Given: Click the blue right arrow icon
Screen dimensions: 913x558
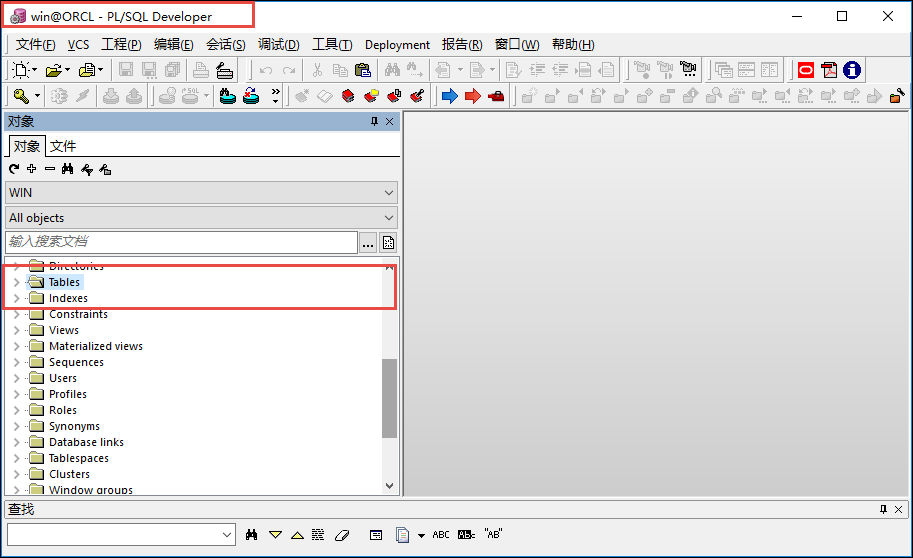Looking at the screenshot, I should click(450, 96).
